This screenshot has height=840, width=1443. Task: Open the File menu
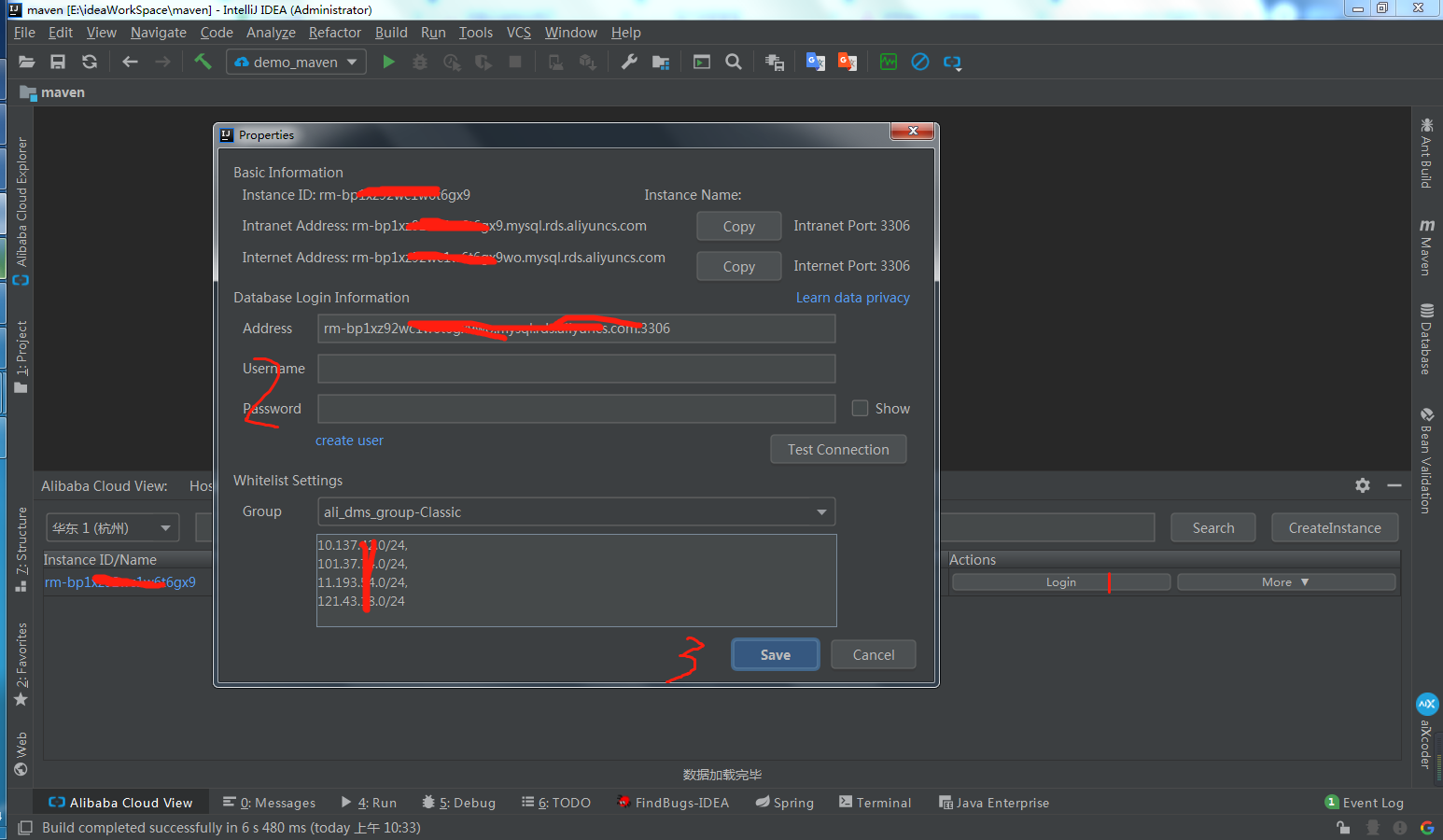[24, 33]
